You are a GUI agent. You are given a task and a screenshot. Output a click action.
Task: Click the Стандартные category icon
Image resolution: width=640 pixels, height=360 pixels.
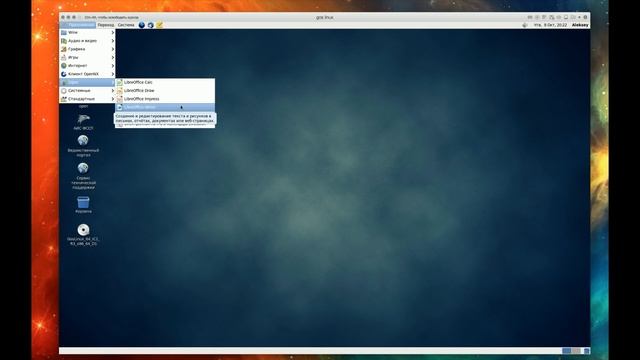coord(64,99)
